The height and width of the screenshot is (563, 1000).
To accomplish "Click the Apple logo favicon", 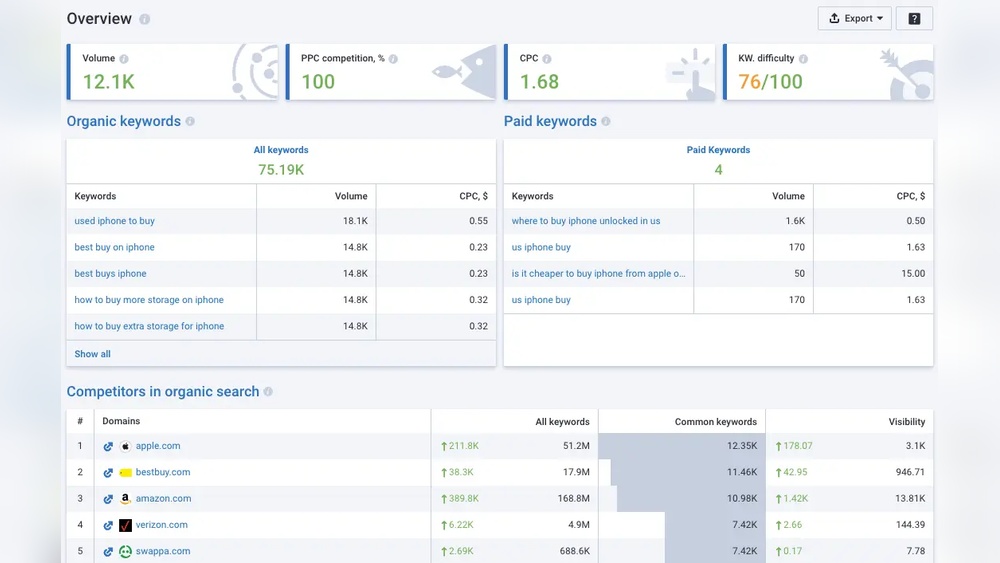I will pyautogui.click(x=126, y=446).
